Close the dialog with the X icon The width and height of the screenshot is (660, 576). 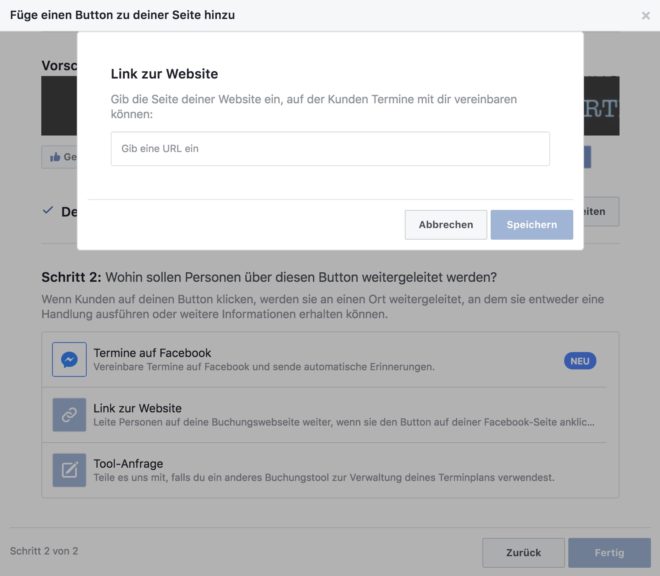click(646, 16)
